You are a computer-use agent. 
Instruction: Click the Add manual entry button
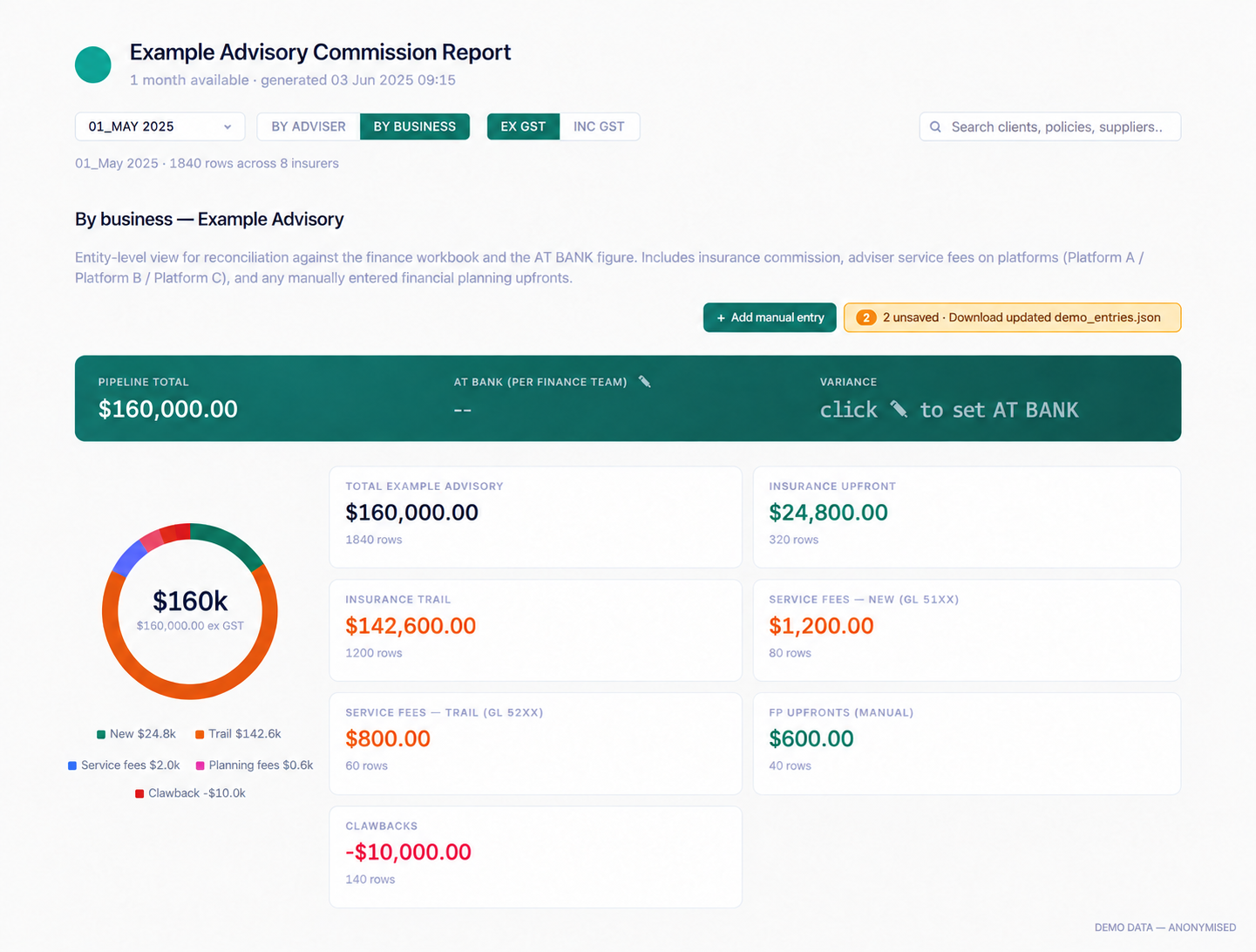click(x=770, y=317)
